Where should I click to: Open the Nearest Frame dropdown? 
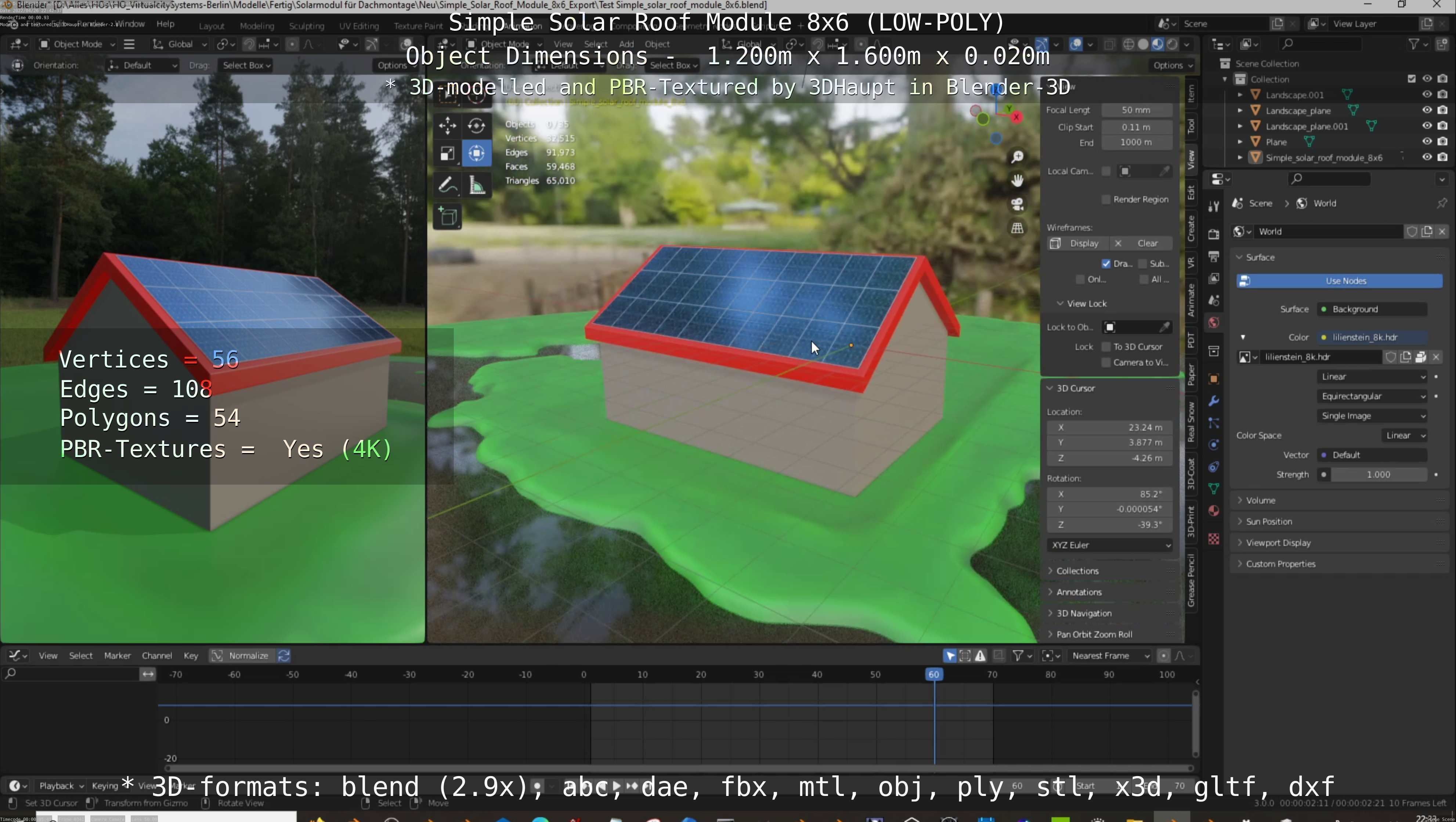tap(1109, 655)
